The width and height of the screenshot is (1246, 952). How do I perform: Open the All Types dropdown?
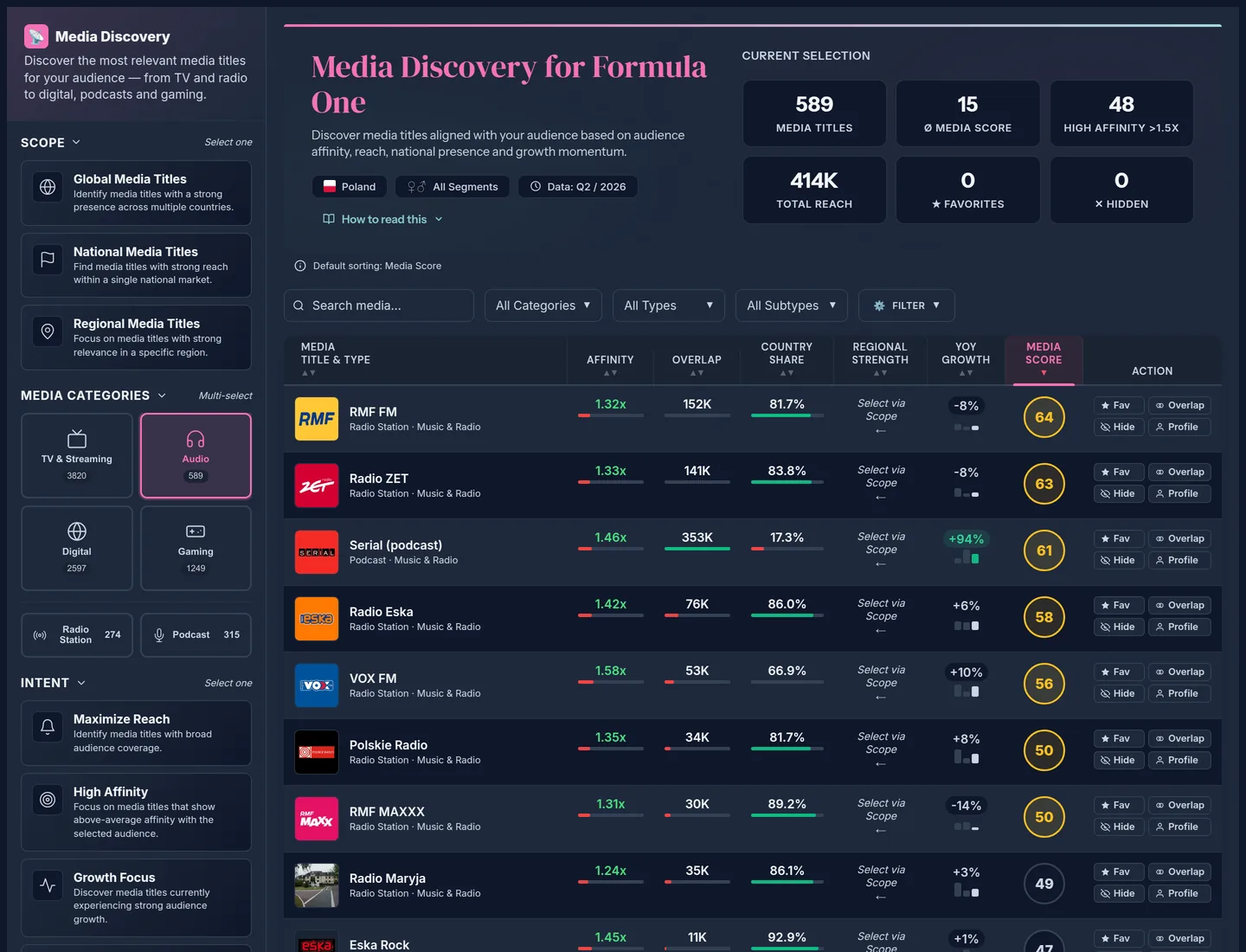[669, 306]
